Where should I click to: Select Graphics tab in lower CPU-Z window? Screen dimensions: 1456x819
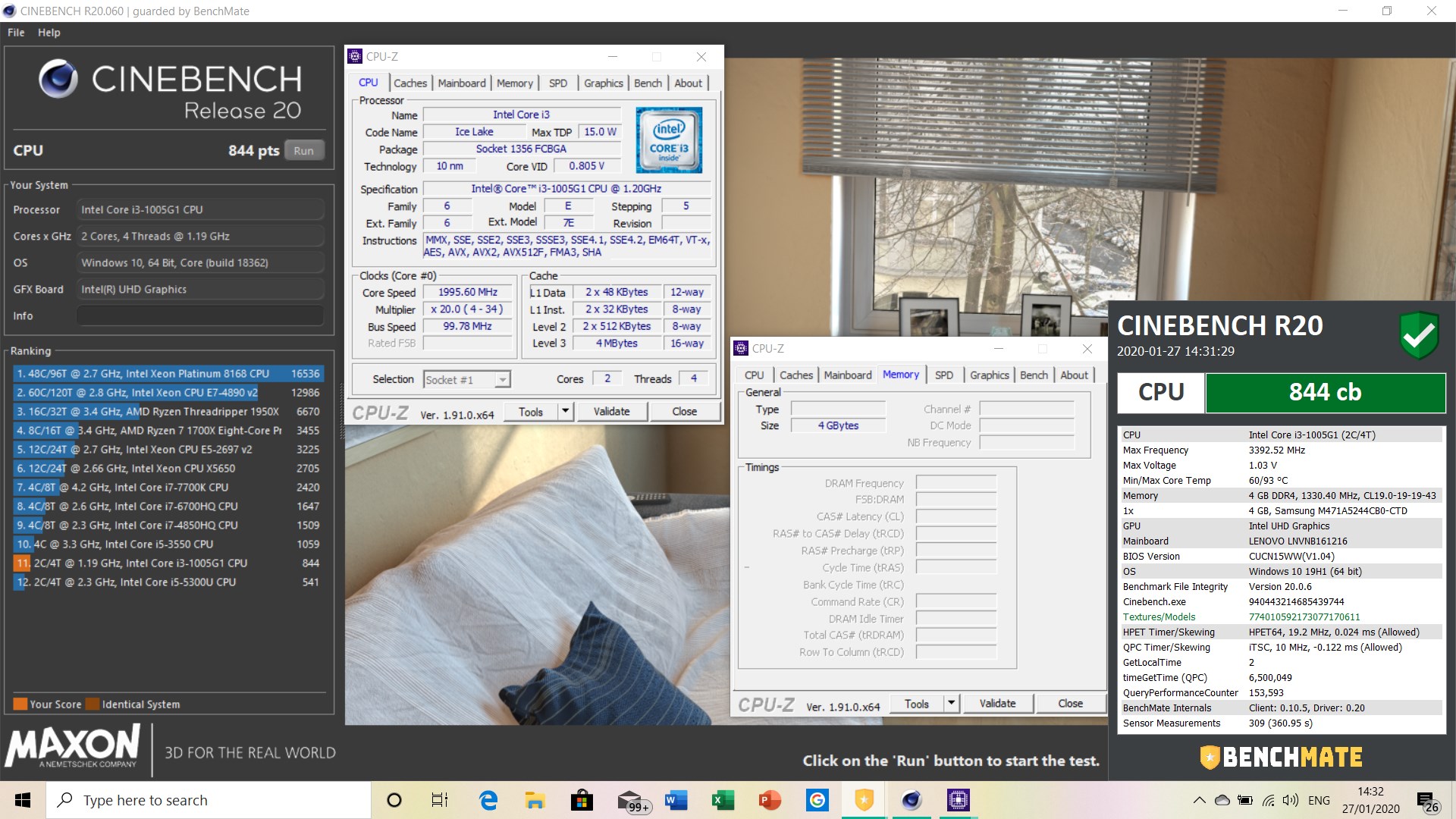coord(990,375)
